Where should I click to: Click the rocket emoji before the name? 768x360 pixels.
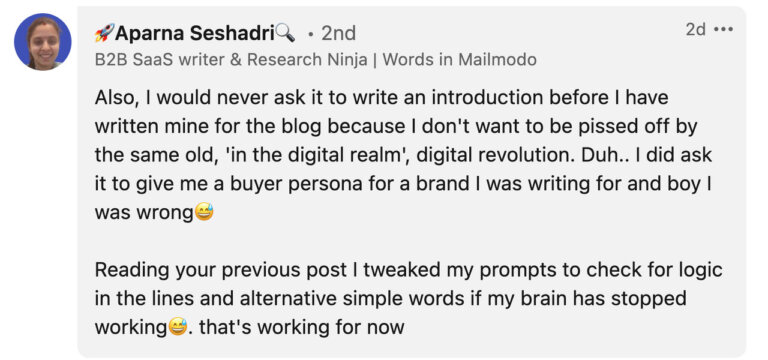104,33
